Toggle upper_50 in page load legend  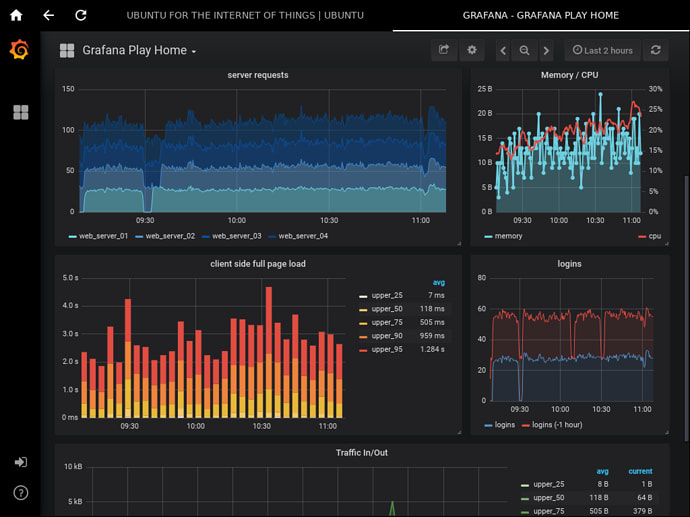coord(387,309)
